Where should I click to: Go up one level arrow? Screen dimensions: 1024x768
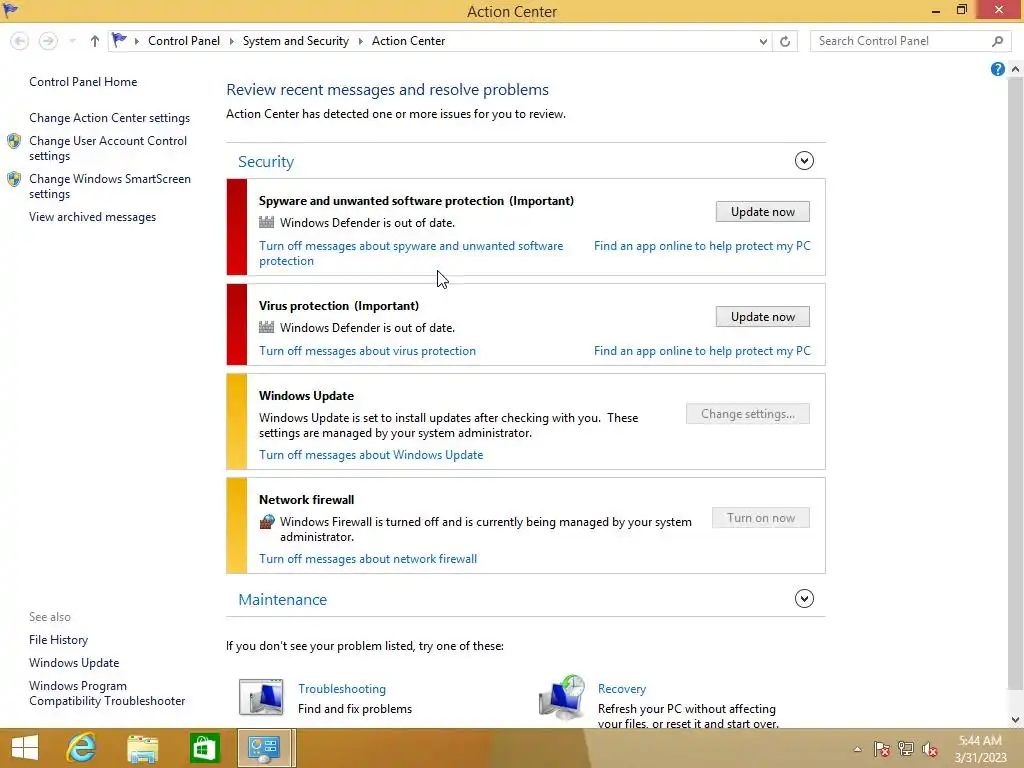click(95, 41)
